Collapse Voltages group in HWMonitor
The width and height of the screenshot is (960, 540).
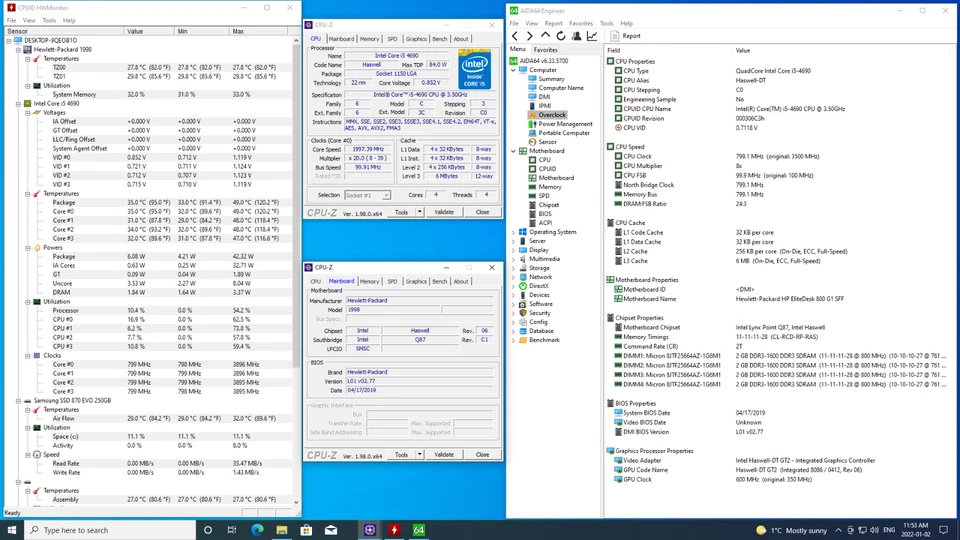(x=28, y=113)
